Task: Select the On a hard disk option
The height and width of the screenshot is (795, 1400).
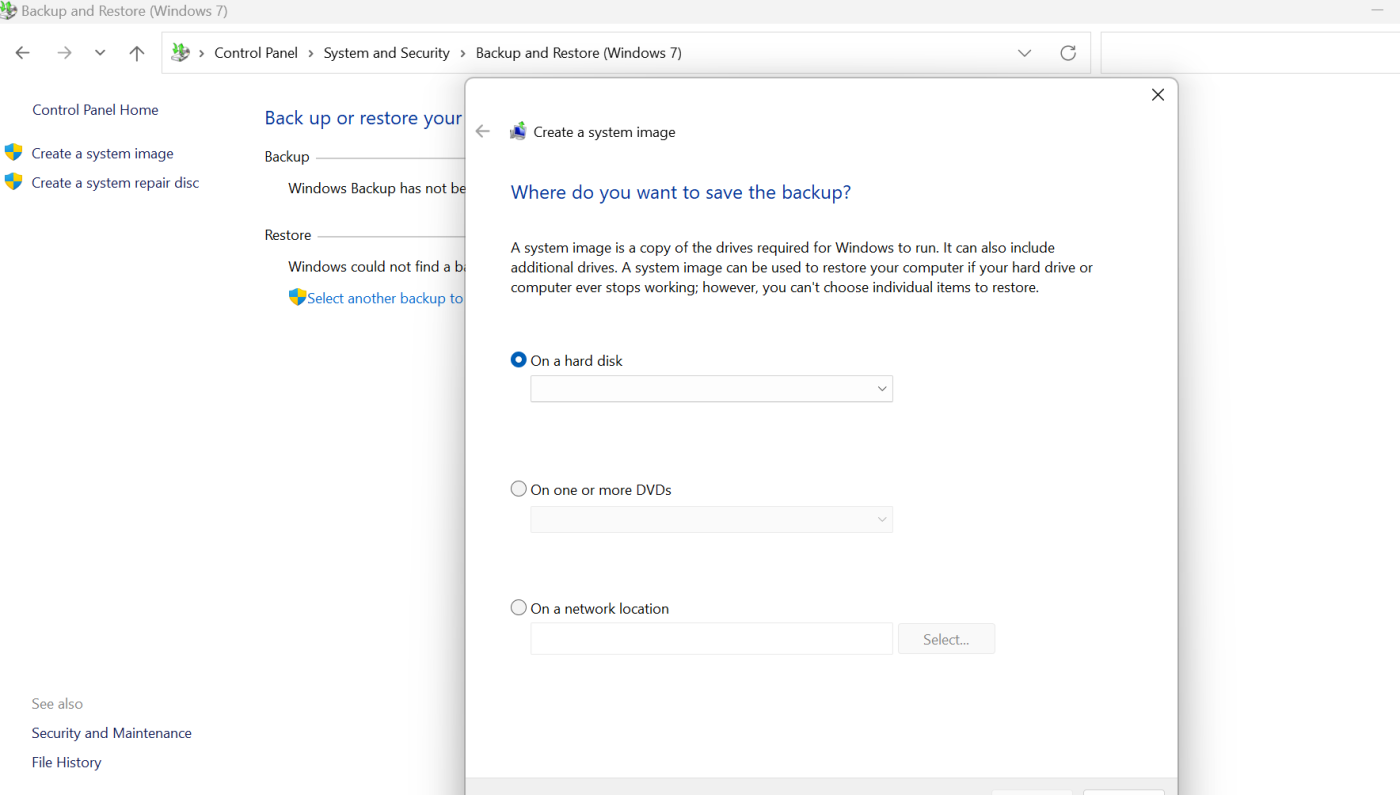Action: [518, 359]
